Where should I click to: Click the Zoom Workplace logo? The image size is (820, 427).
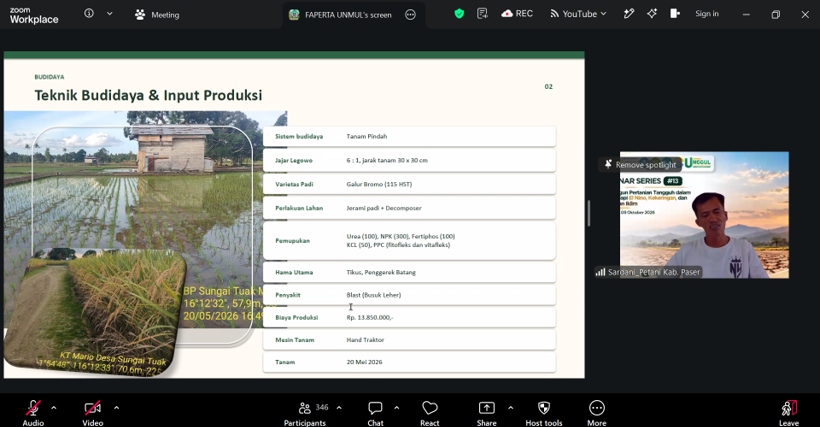34,16
